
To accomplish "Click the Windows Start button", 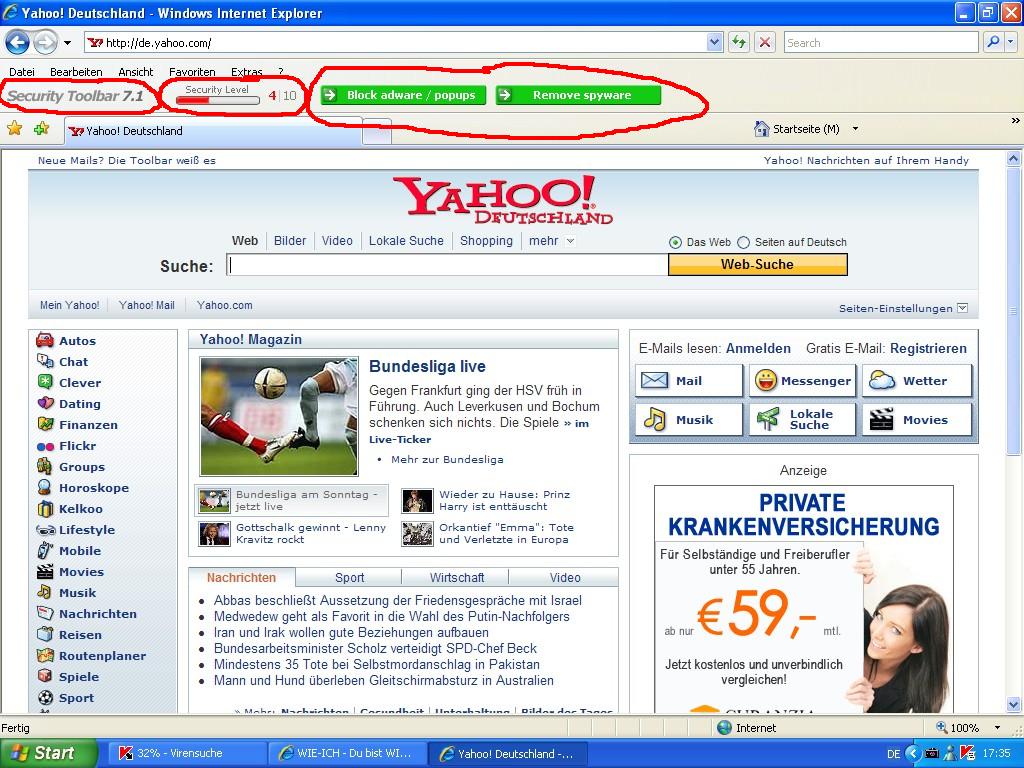I will 48,753.
